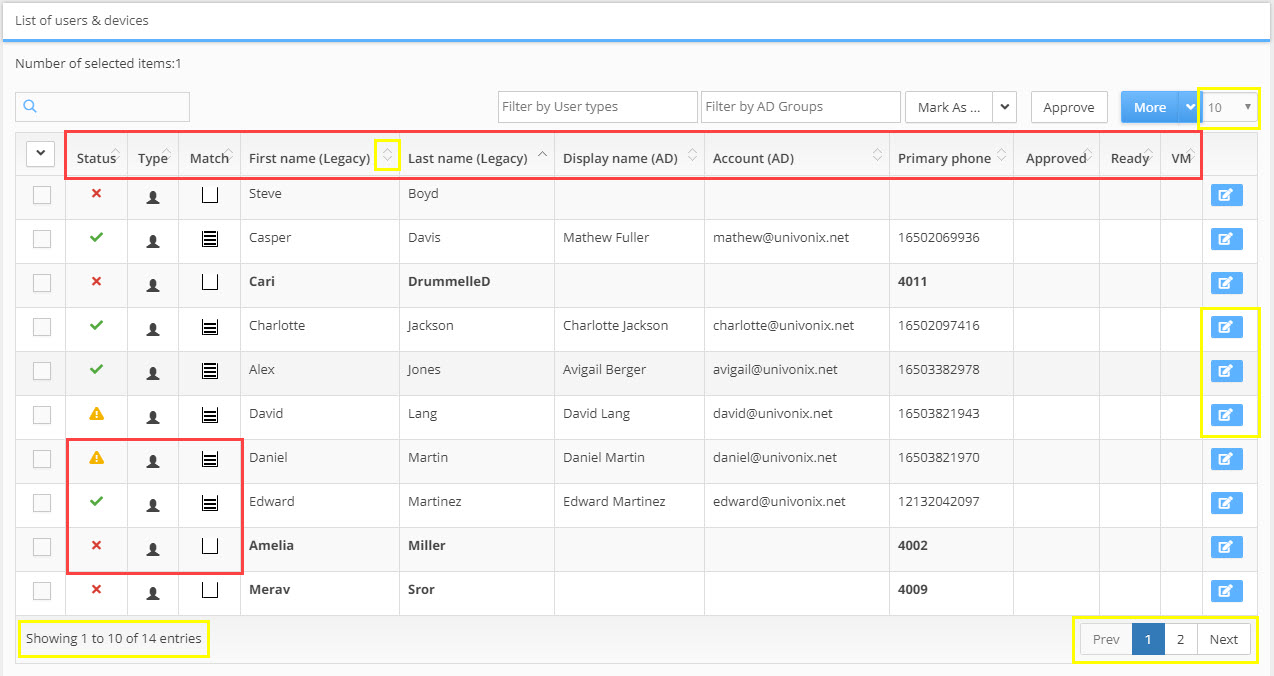
Task: Open edit icon for Charlotte Jackson row
Action: [x=1226, y=327]
